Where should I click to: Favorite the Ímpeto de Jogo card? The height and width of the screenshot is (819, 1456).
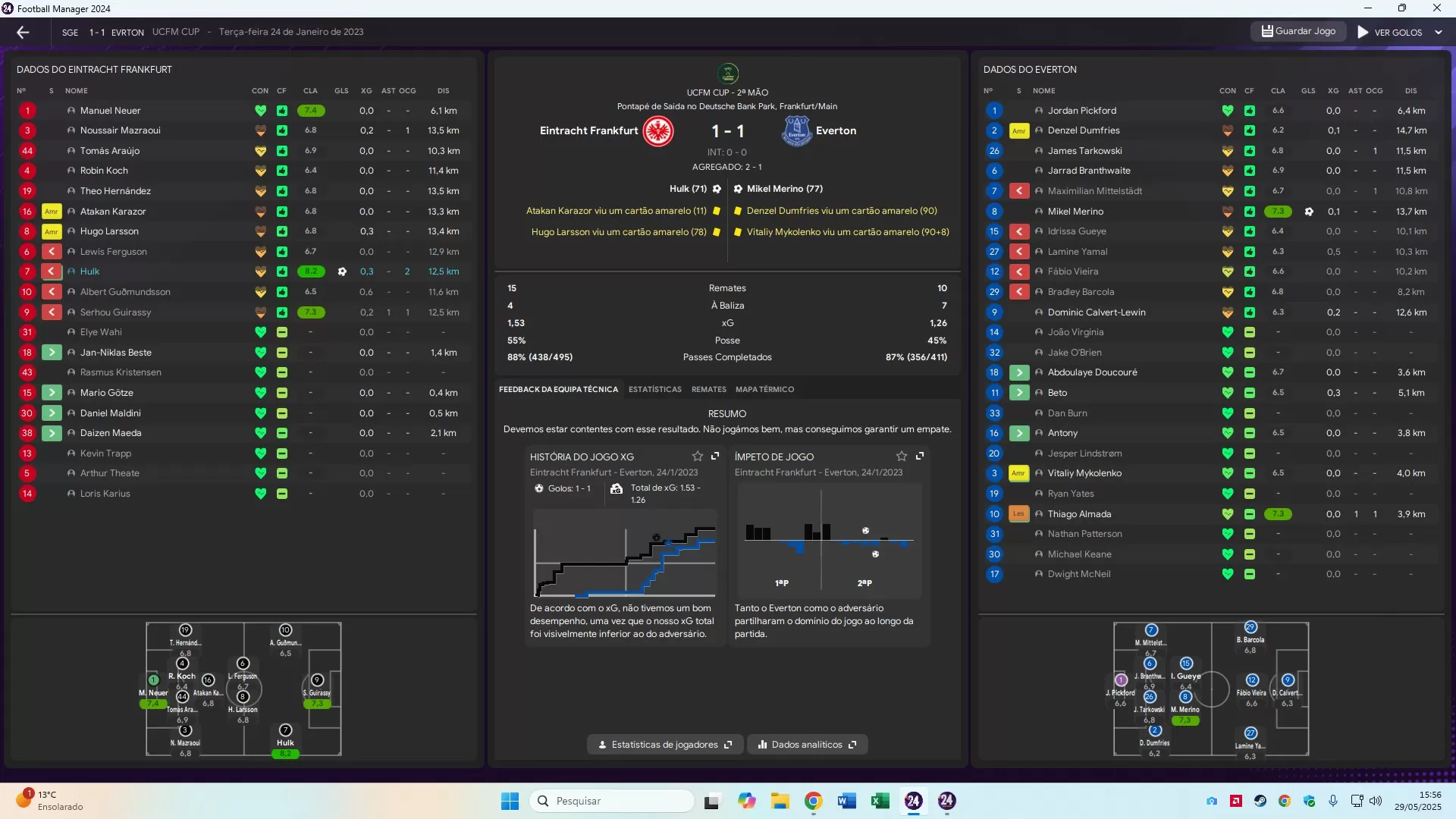click(x=901, y=456)
